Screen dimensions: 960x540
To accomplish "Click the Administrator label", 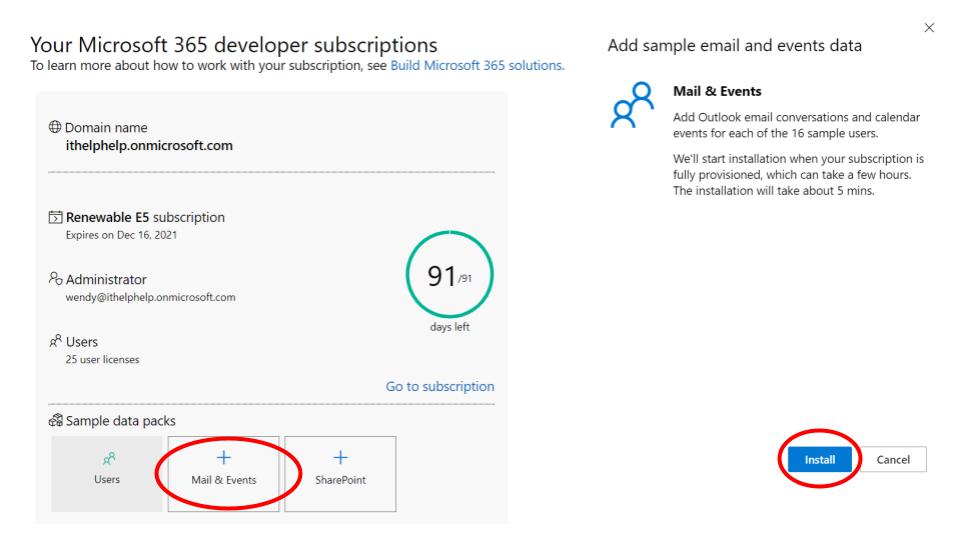I will pos(106,279).
